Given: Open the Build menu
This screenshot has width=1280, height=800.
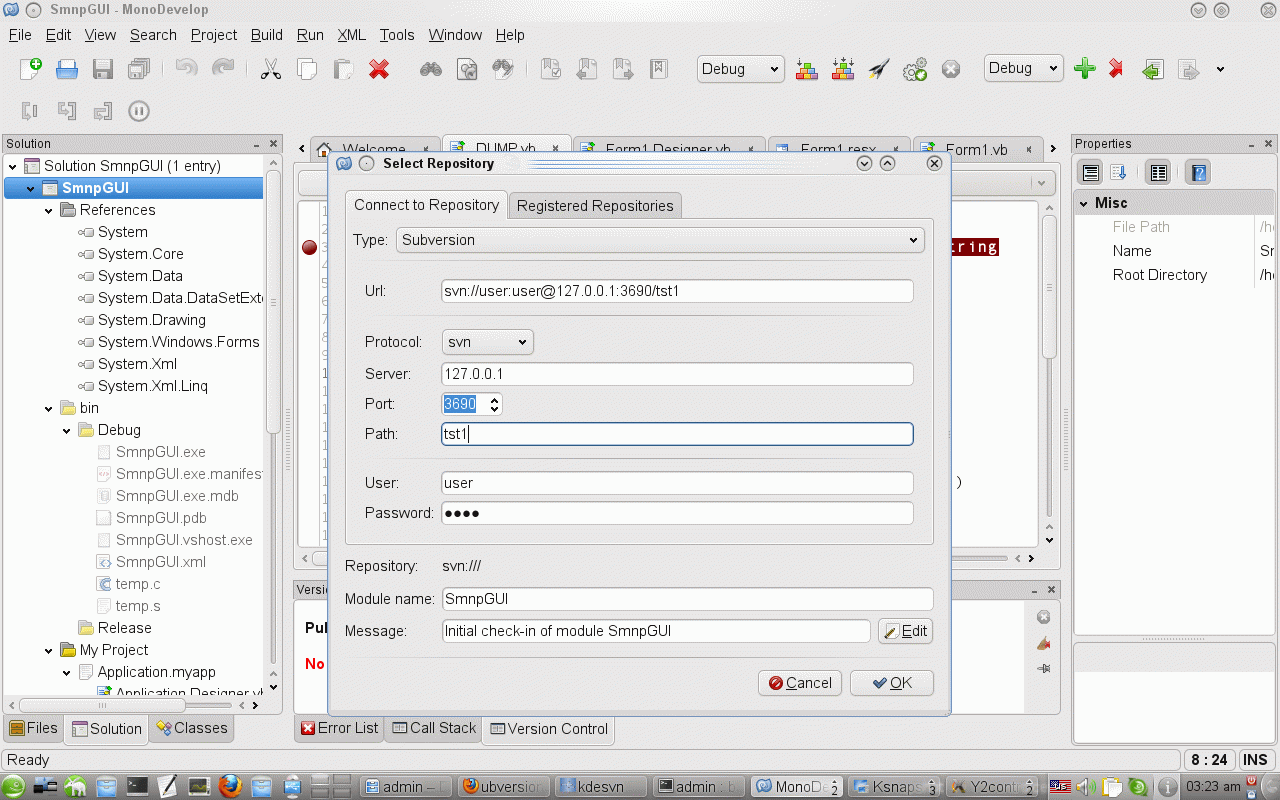Looking at the screenshot, I should (x=267, y=35).
